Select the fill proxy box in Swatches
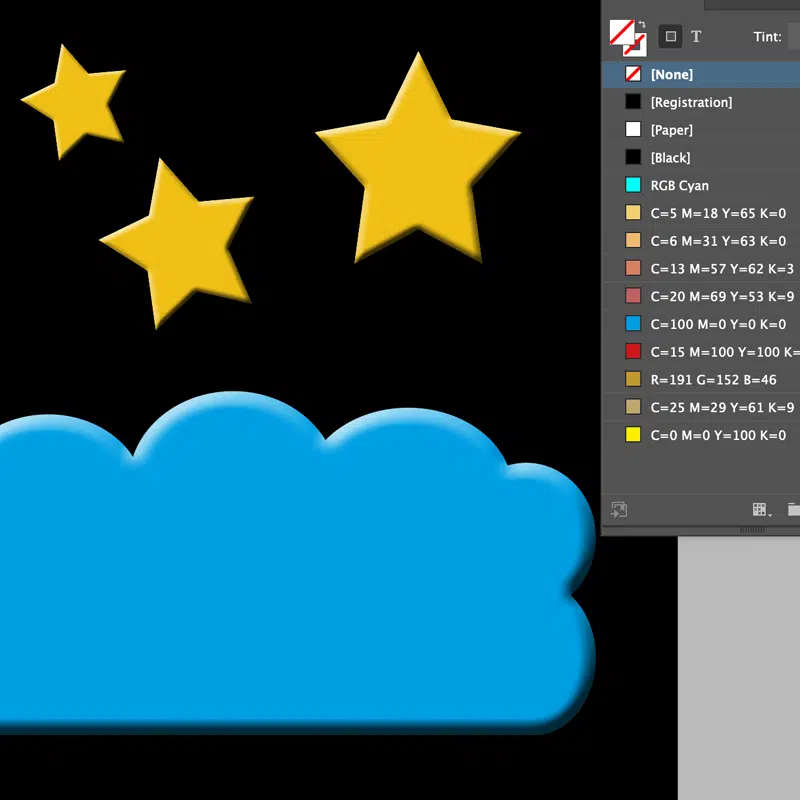Image resolution: width=800 pixels, height=800 pixels. (x=622, y=34)
